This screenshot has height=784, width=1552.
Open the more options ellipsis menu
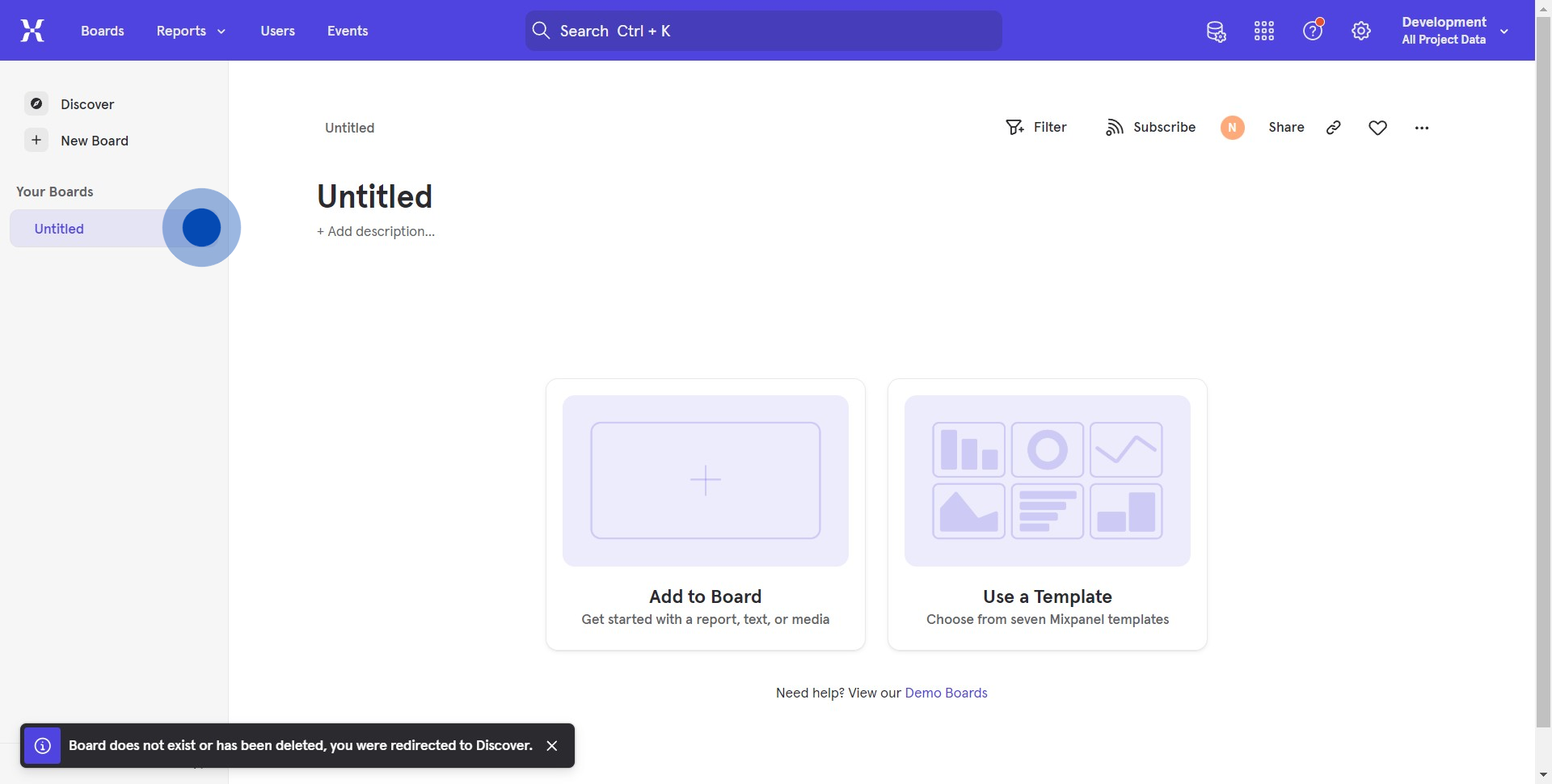pos(1422,127)
